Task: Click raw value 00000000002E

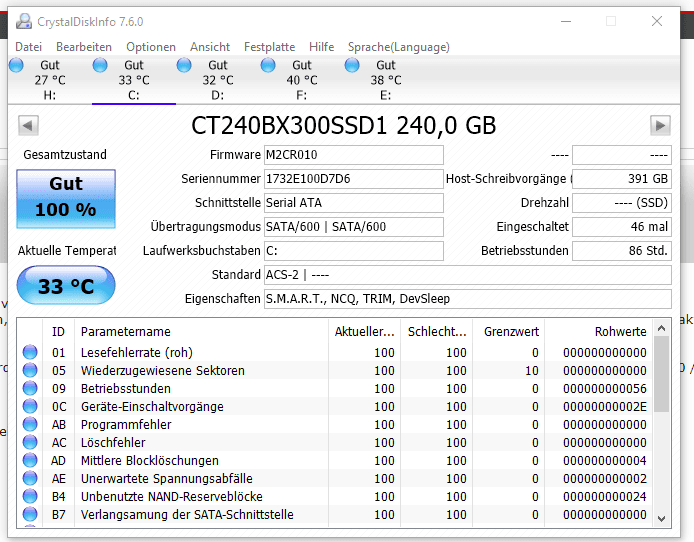Action: click(605, 407)
